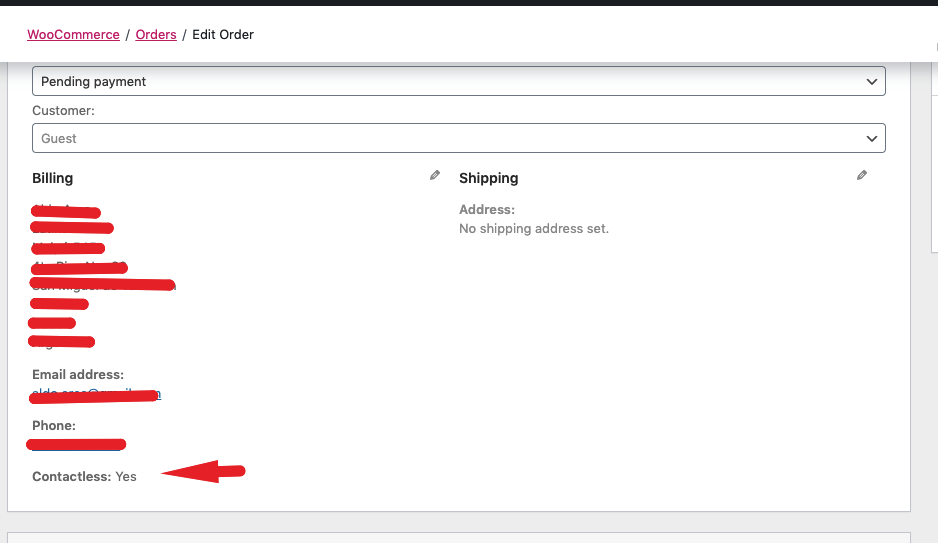
Task: Open the WooCommerce breadcrumb link
Action: 74,35
